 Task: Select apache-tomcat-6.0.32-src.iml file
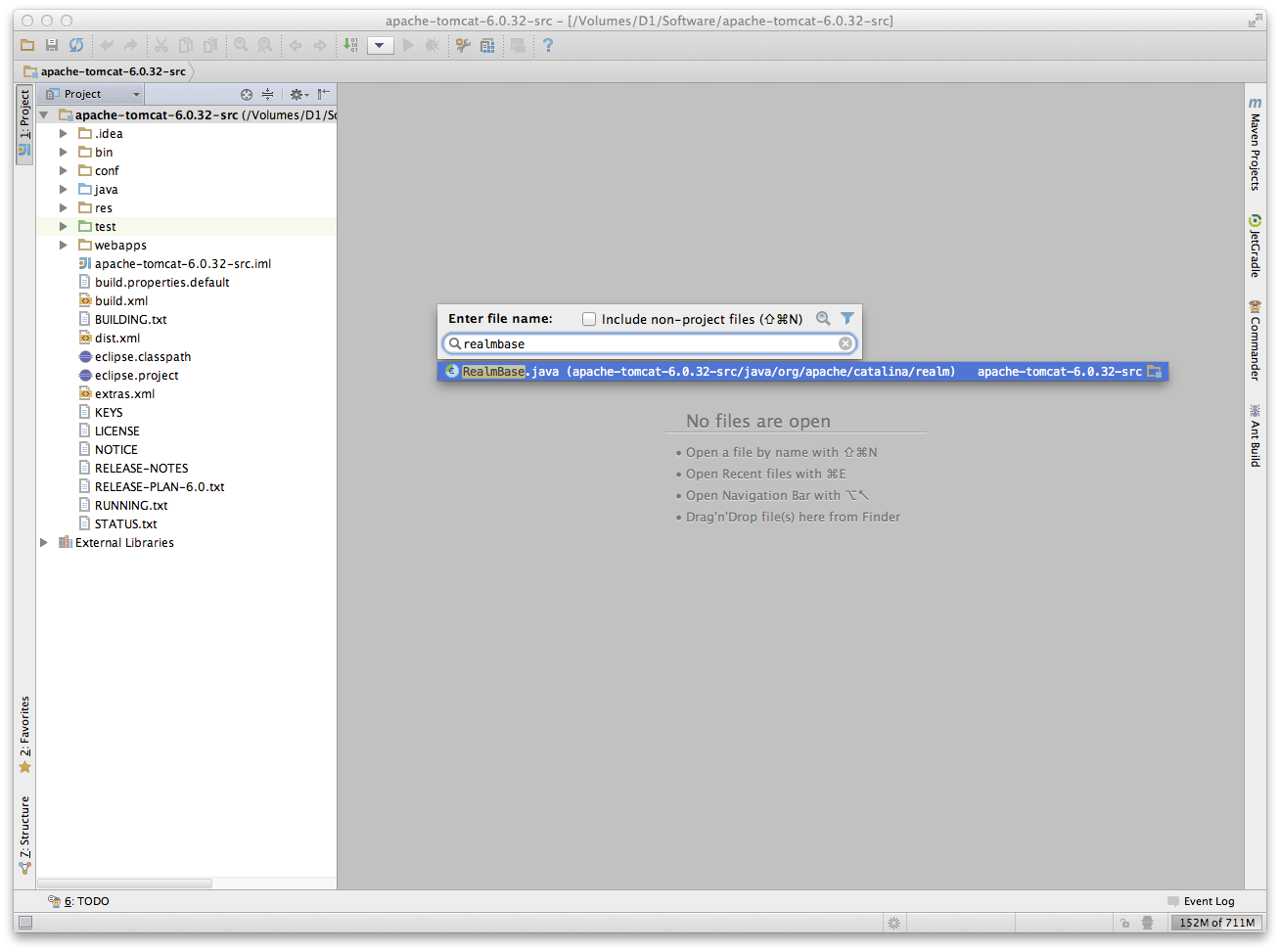coord(183,263)
